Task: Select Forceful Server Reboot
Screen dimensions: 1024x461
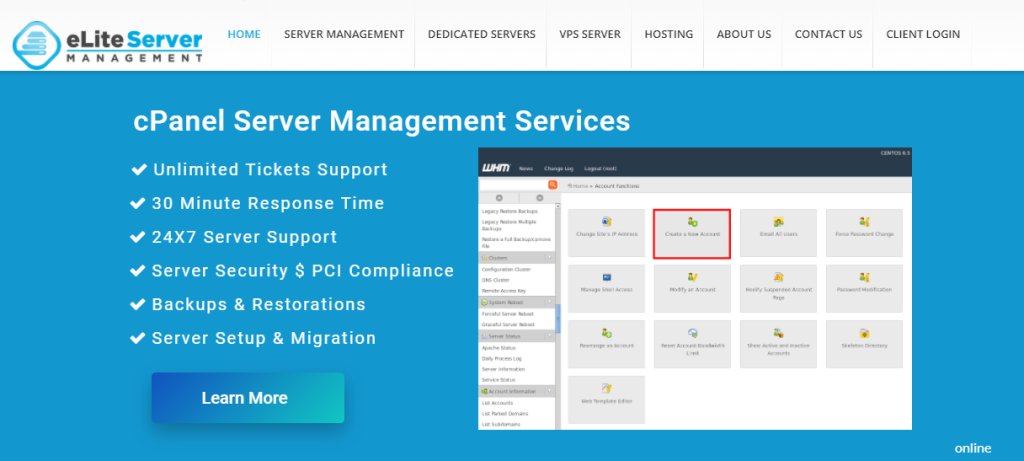Action: [507, 313]
